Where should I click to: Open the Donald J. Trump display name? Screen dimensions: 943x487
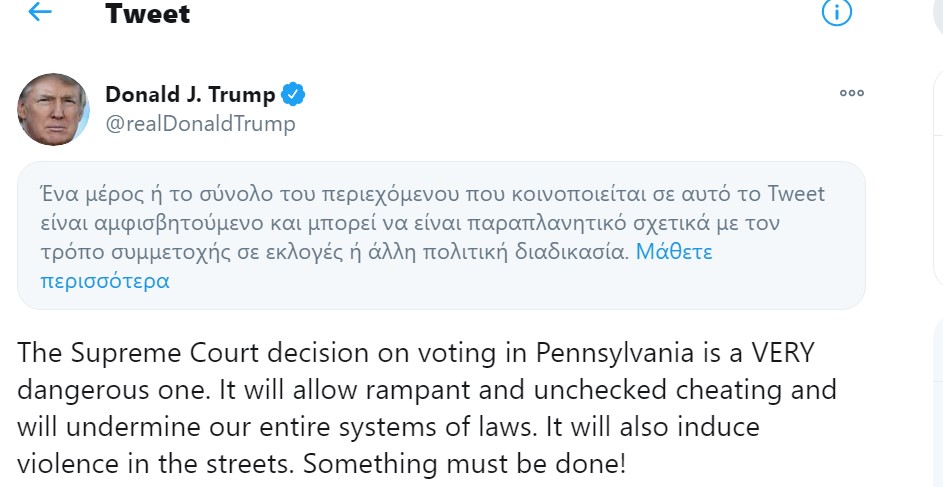(190, 94)
